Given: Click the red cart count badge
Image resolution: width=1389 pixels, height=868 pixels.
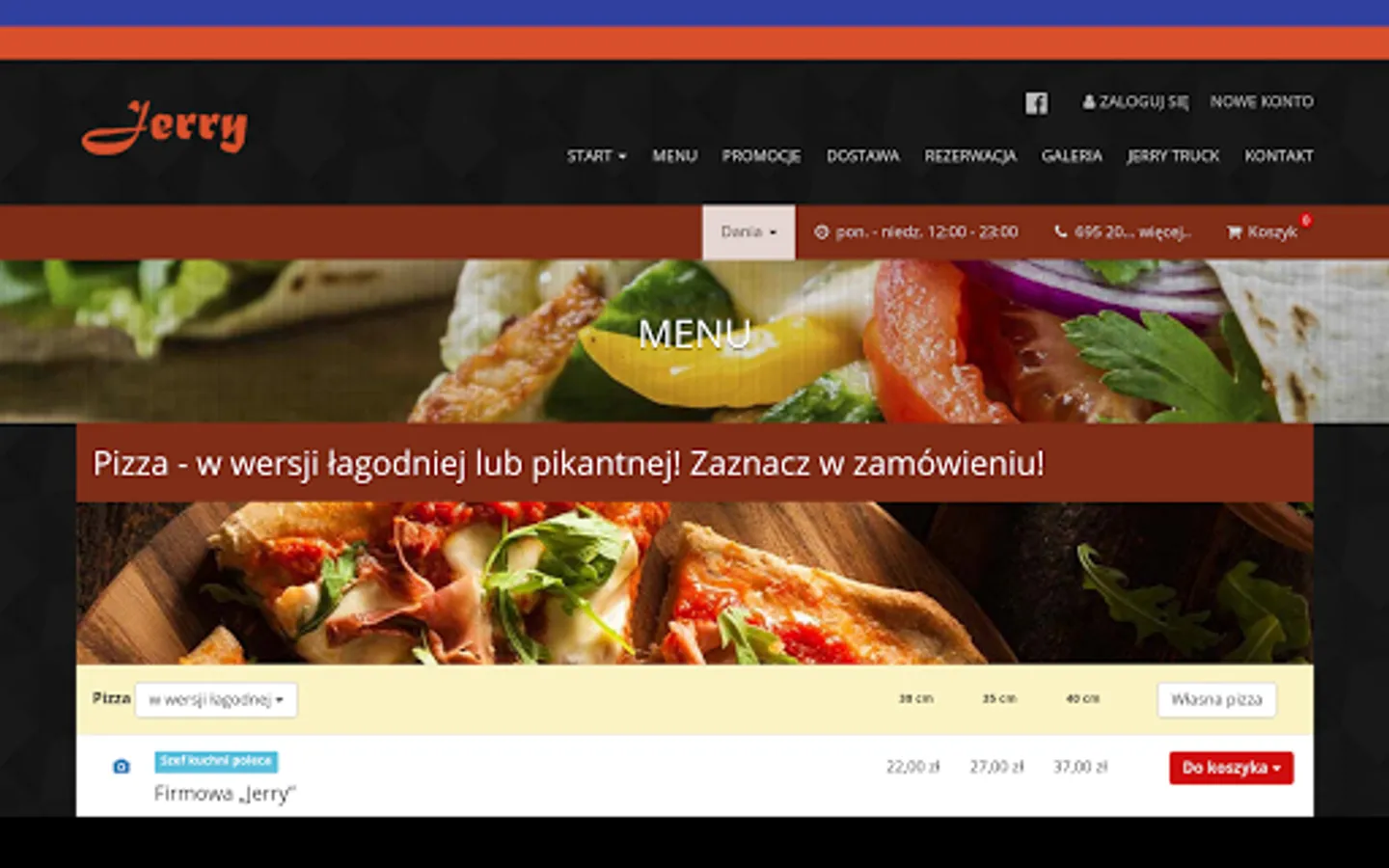Looking at the screenshot, I should [1306, 220].
